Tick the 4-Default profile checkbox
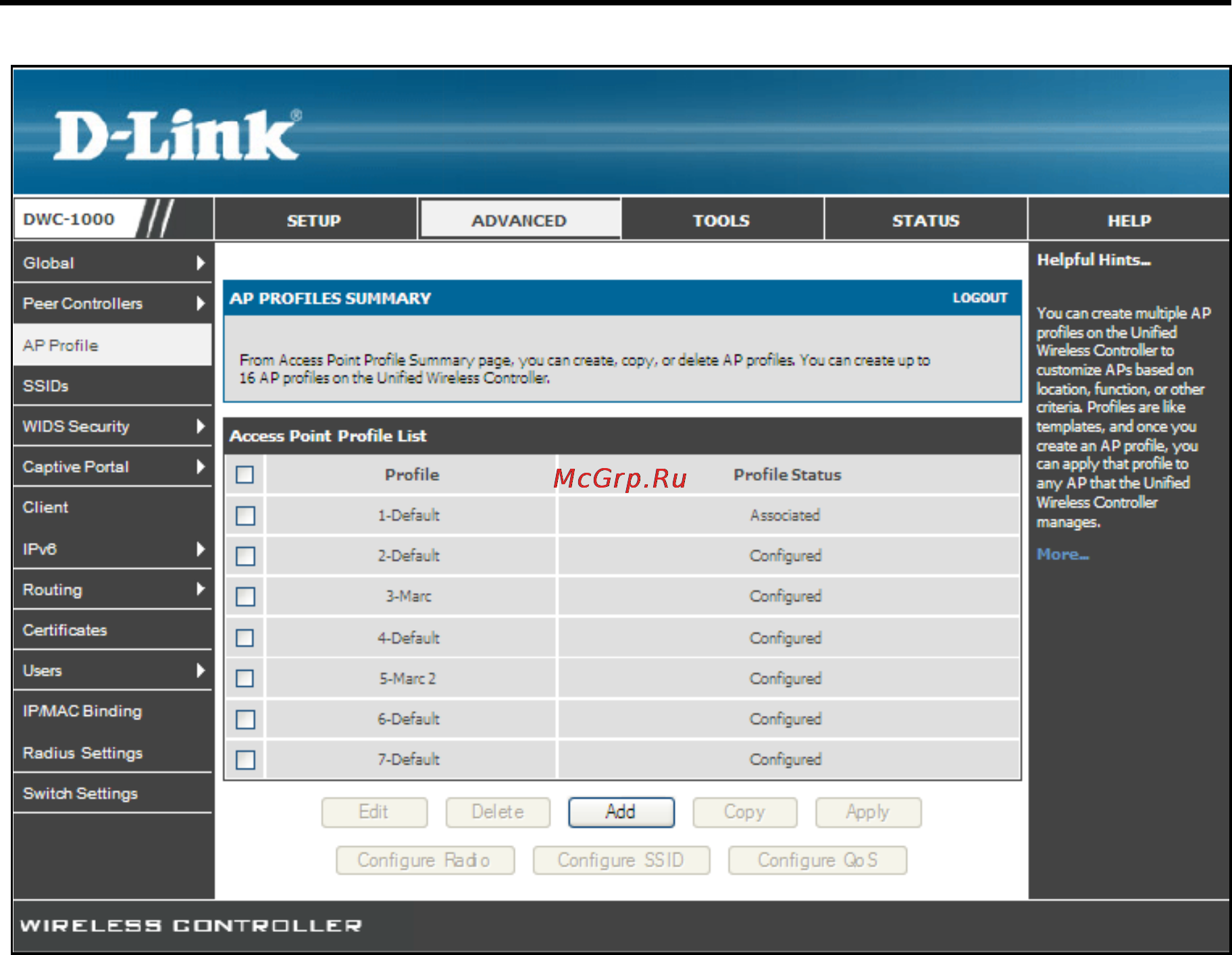Image resolution: width=1232 pixels, height=955 pixels. click(245, 638)
